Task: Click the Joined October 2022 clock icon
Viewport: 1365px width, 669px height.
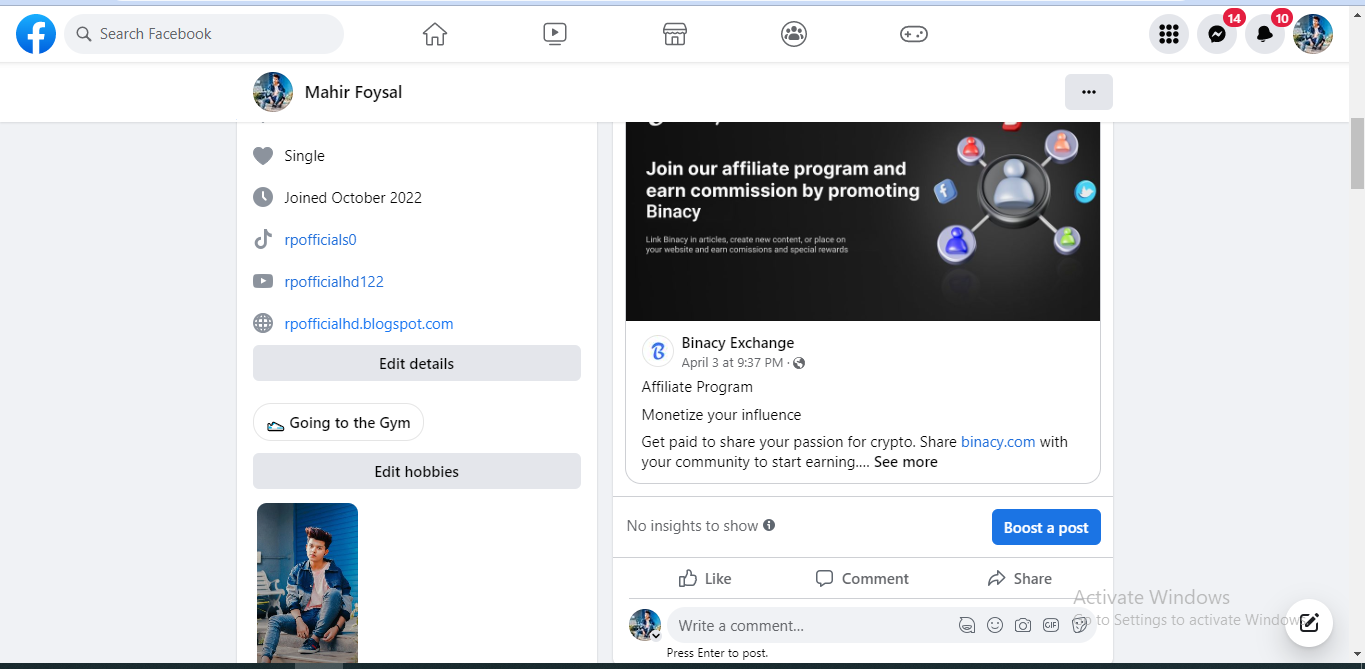Action: [x=263, y=197]
